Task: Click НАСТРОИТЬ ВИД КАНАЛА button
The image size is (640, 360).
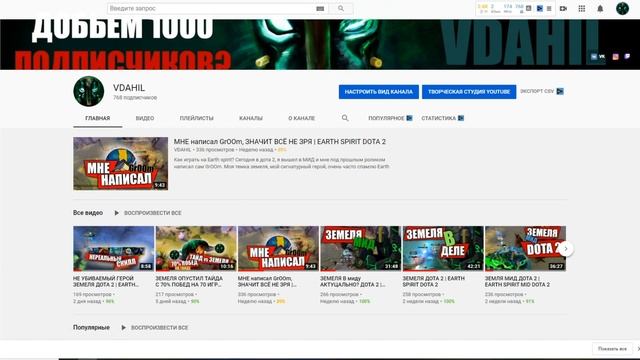Action: coord(379,92)
